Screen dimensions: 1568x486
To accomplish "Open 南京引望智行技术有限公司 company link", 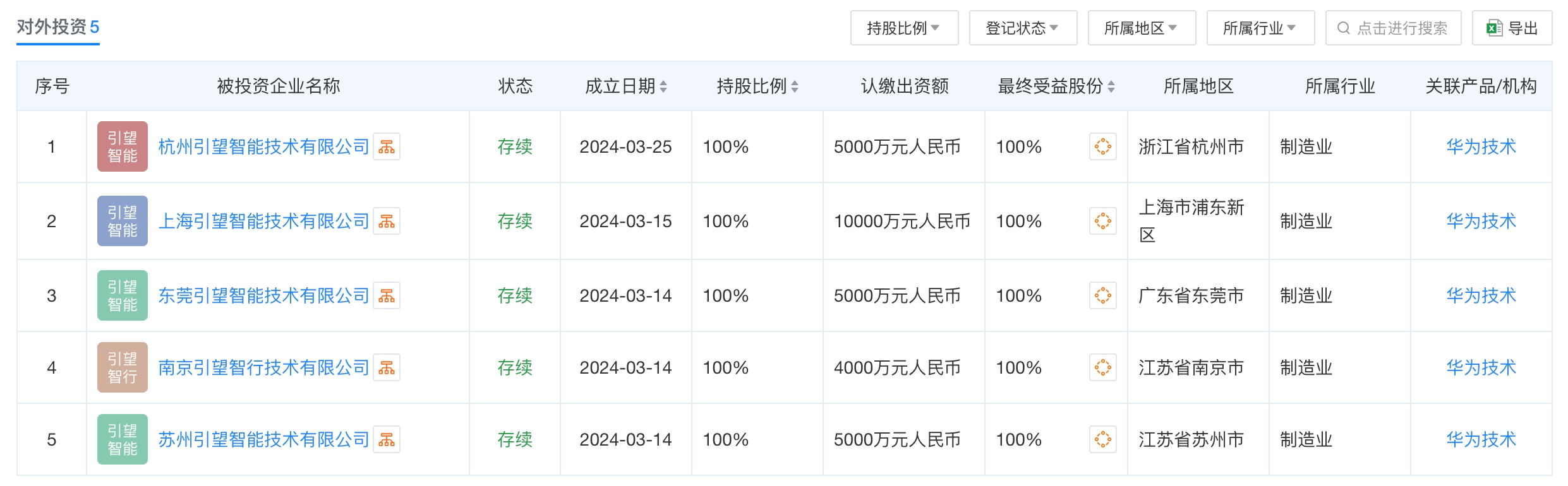I will [x=263, y=368].
